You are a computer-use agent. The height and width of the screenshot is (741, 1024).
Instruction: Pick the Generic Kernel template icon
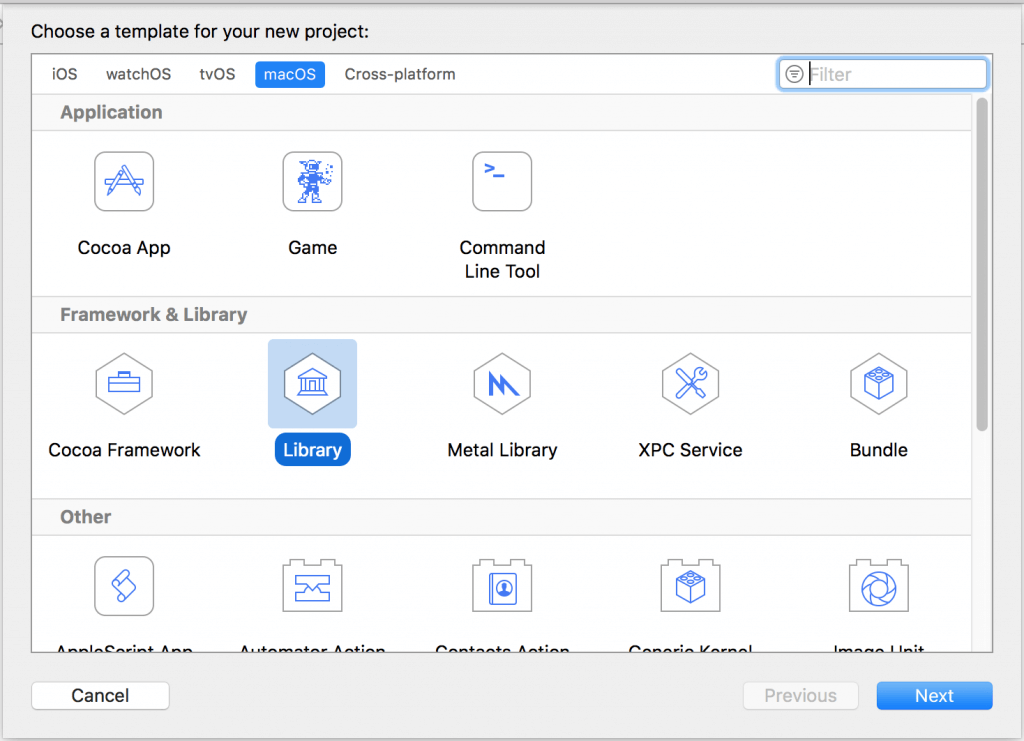coord(690,586)
